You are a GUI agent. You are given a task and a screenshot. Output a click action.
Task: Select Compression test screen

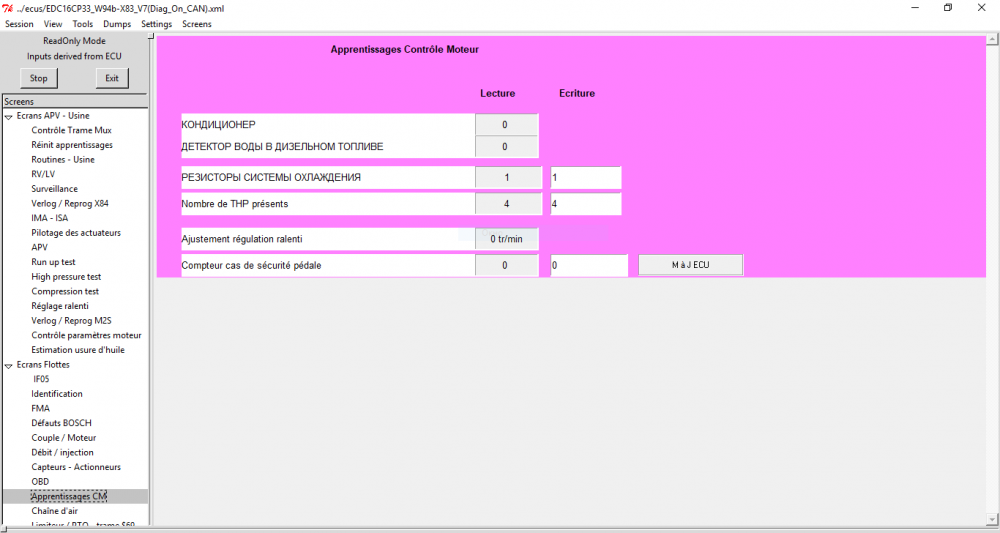[65, 291]
